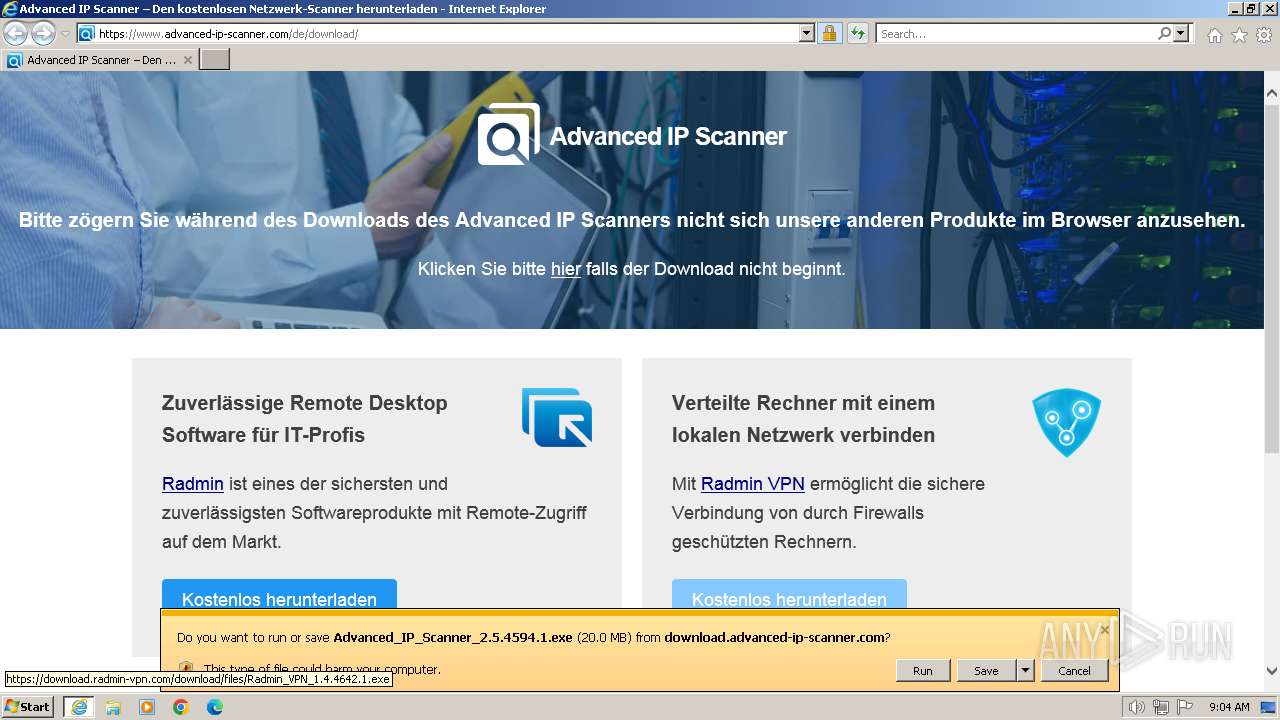Save the Advanced IP Scanner file
This screenshot has width=1280, height=720.
(986, 671)
